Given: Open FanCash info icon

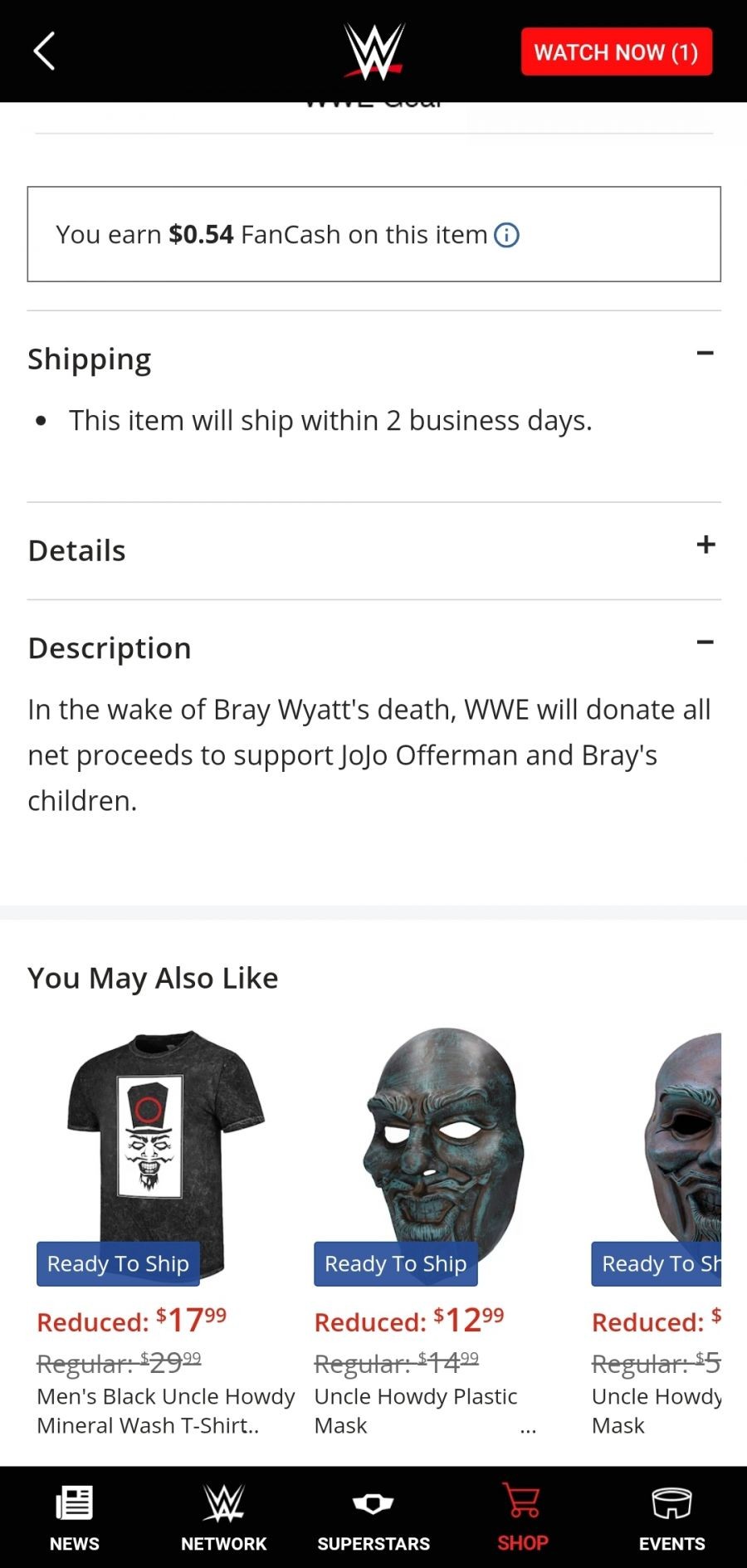Looking at the screenshot, I should coord(506,236).
